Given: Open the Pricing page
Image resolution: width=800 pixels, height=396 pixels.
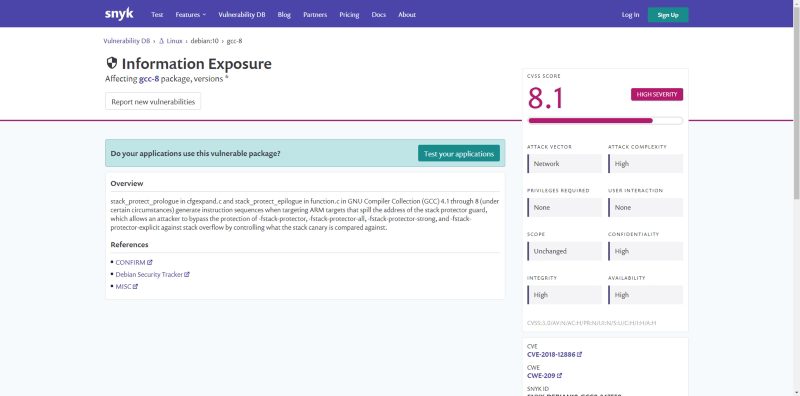Looking at the screenshot, I should 349,15.
